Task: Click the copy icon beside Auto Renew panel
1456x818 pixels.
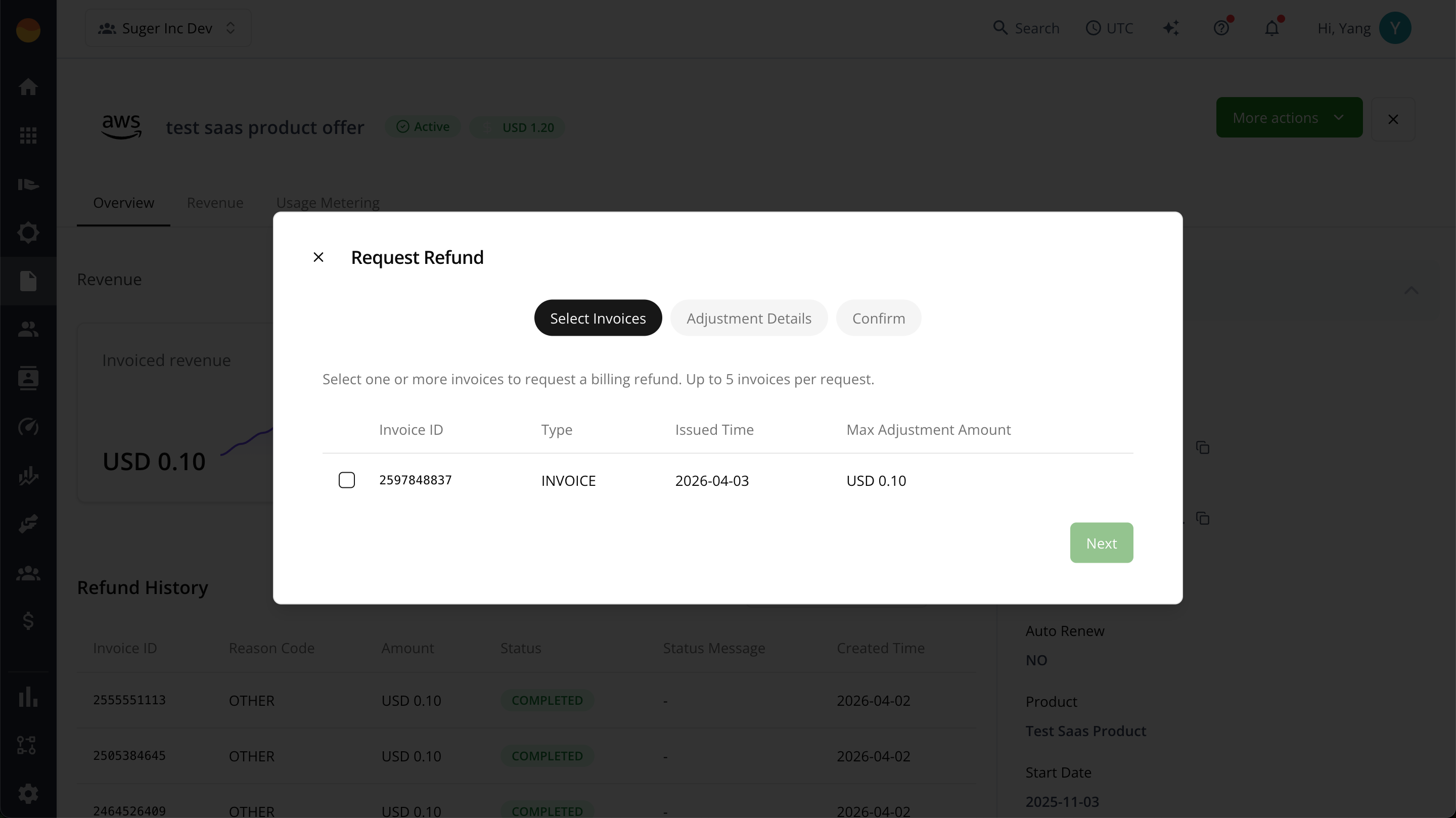Action: [x=1203, y=518]
